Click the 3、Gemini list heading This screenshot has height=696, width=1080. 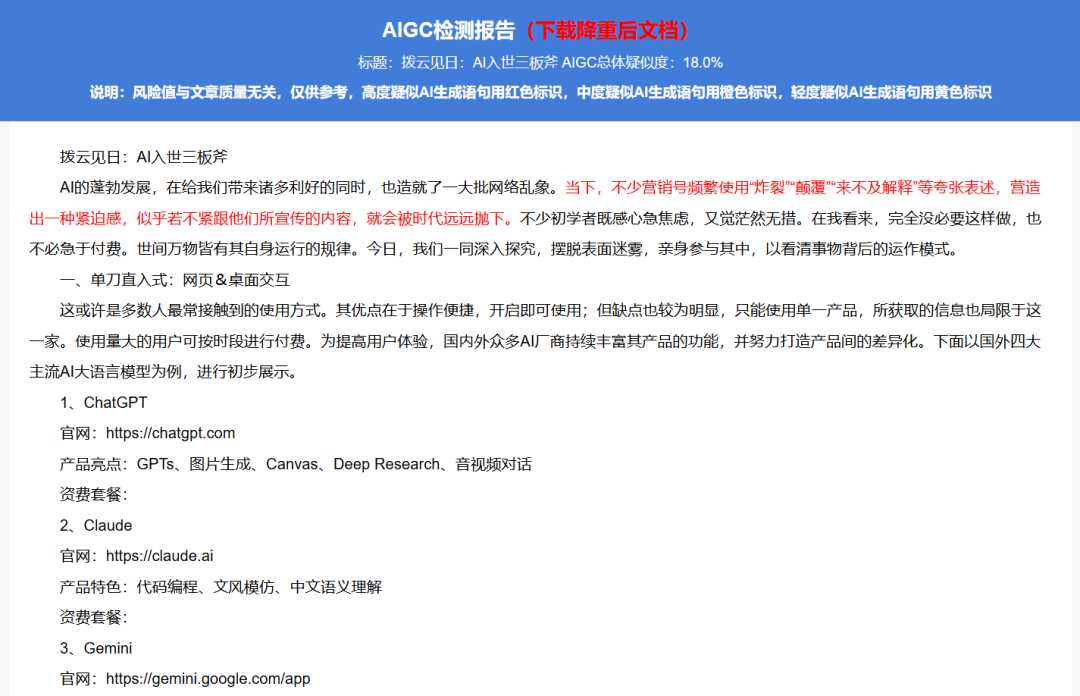click(x=96, y=648)
